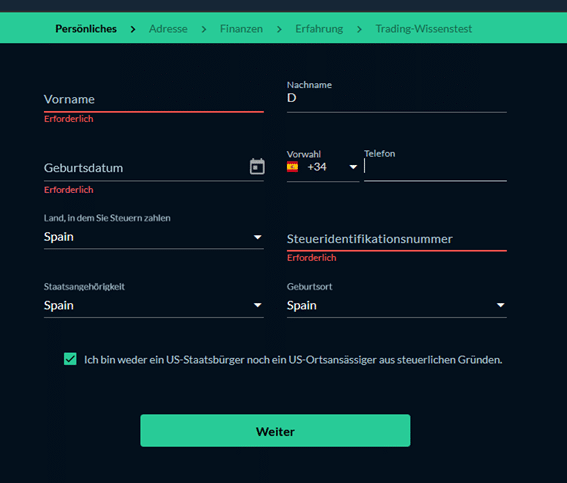Expand the Geburtsort dropdown arrow
The image size is (567, 483).
pyautogui.click(x=500, y=305)
